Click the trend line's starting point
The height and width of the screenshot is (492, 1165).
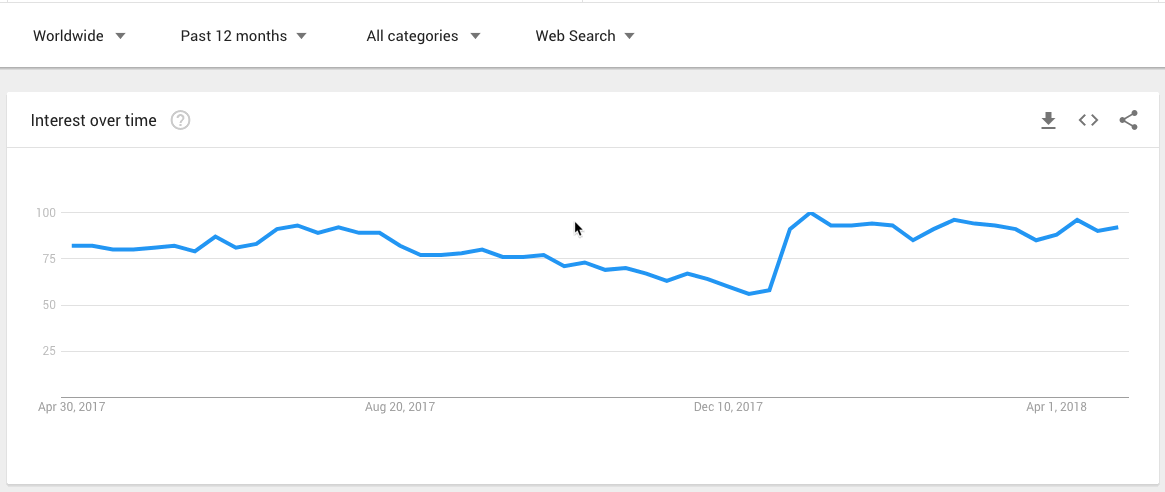click(73, 246)
